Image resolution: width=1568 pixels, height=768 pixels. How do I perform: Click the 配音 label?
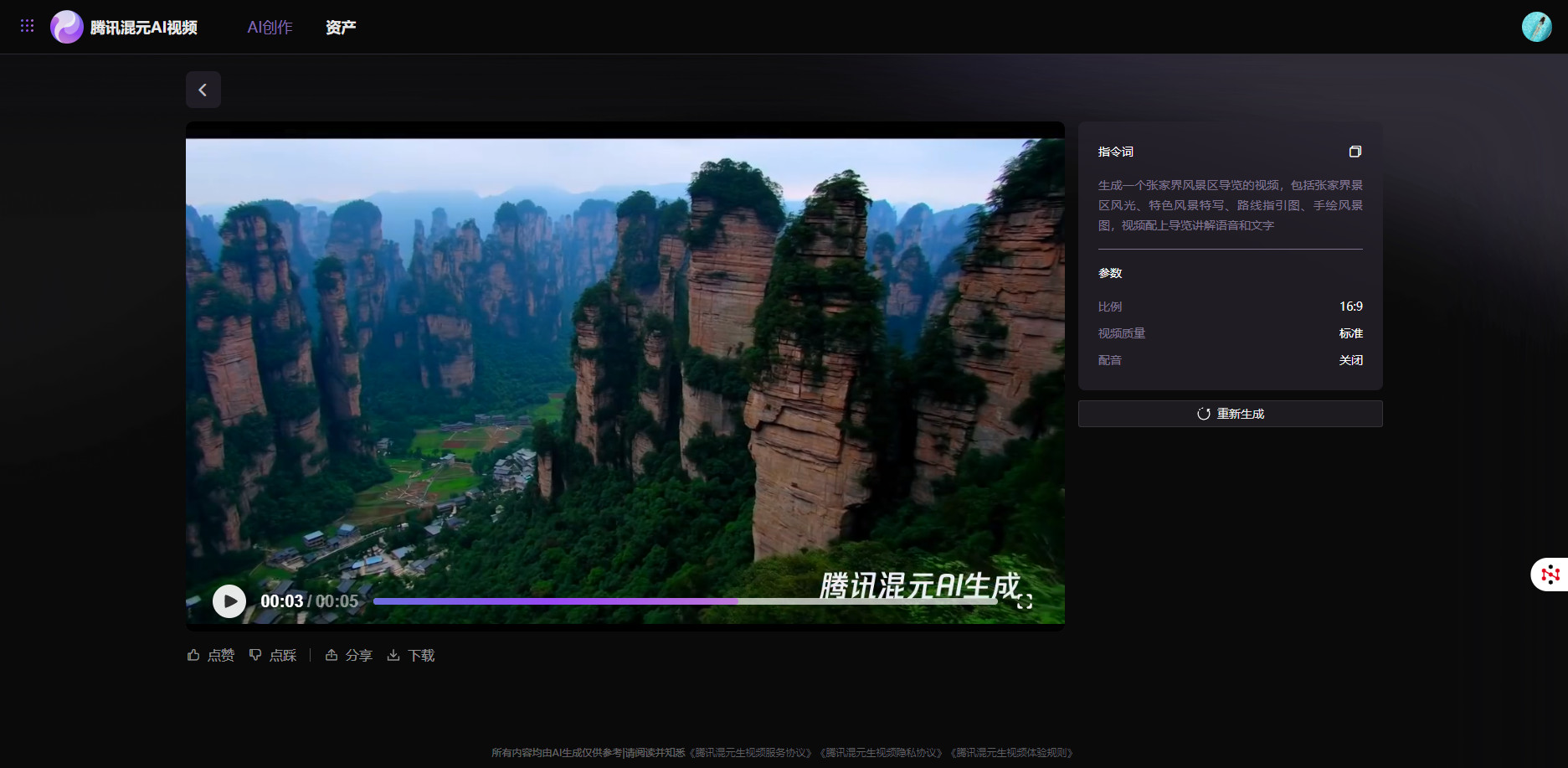tap(1110, 360)
